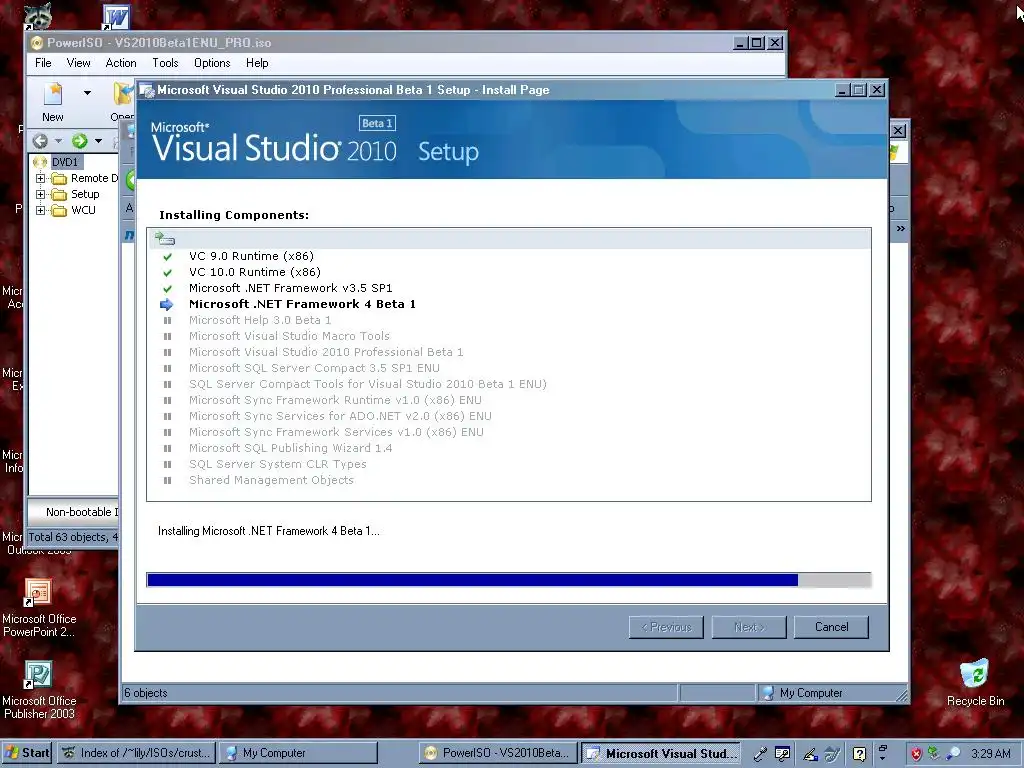Screen dimensions: 1024x768
Task: Open the View menu in PowerISO
Action: tap(78, 63)
